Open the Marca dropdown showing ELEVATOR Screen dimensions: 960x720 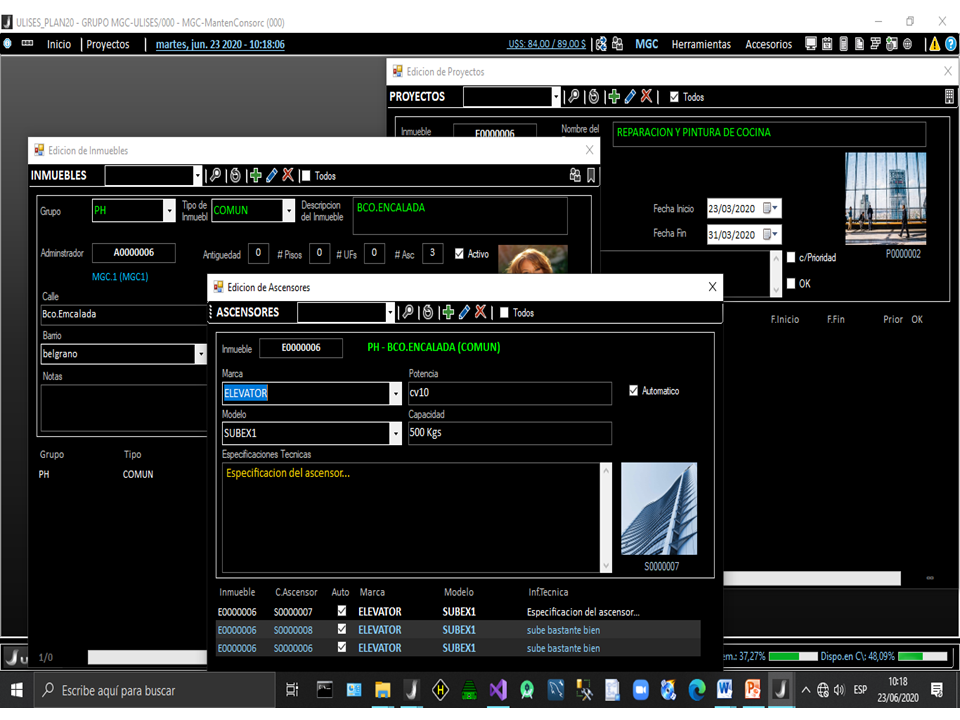coord(395,393)
